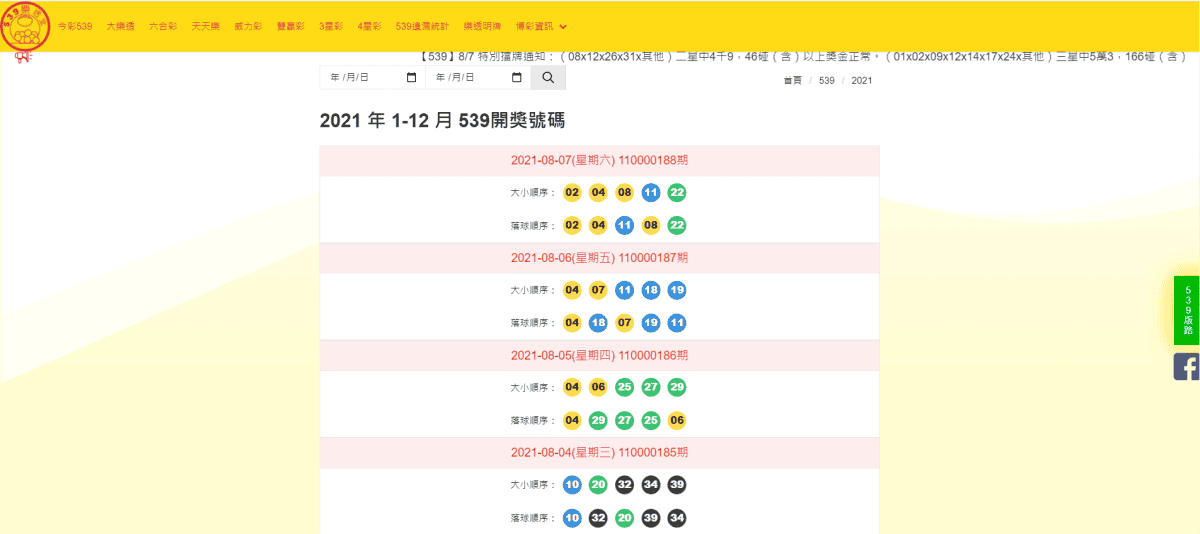Click the magnifier search button
Viewport: 1200px width, 534px height.
pyautogui.click(x=548, y=78)
